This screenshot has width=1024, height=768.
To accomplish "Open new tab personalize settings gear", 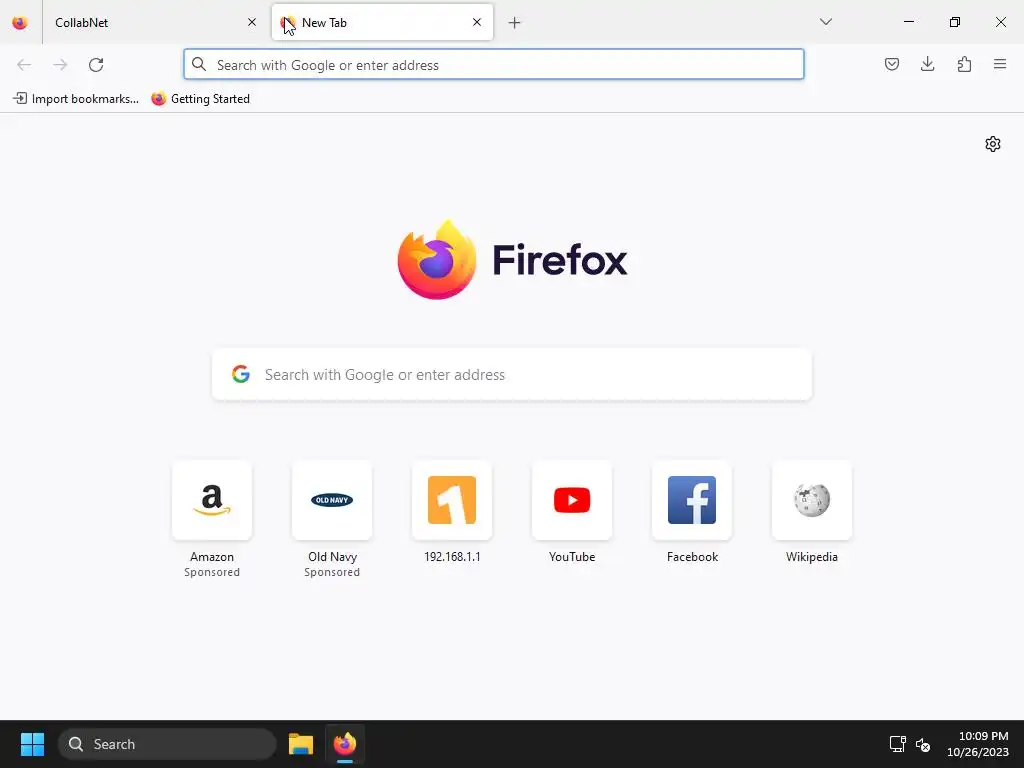I will point(993,144).
